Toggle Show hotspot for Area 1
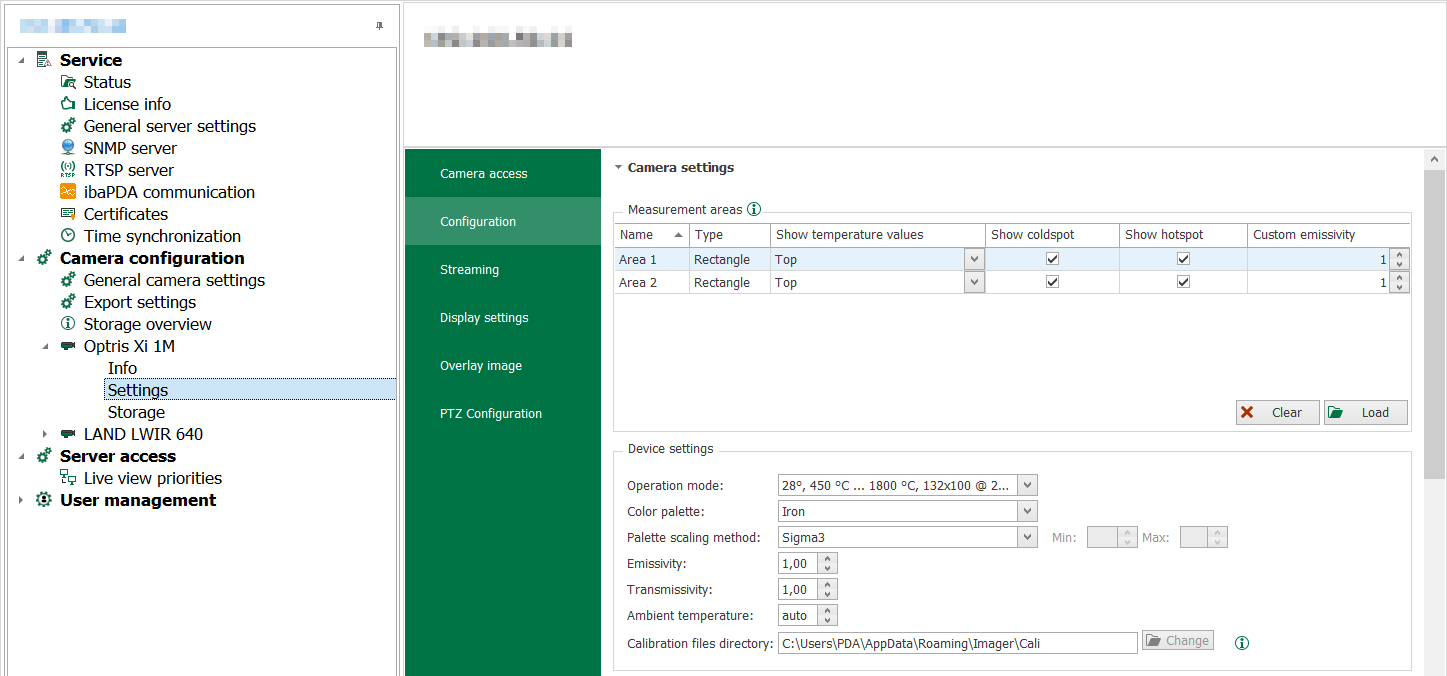This screenshot has width=1447, height=676. [x=1183, y=259]
